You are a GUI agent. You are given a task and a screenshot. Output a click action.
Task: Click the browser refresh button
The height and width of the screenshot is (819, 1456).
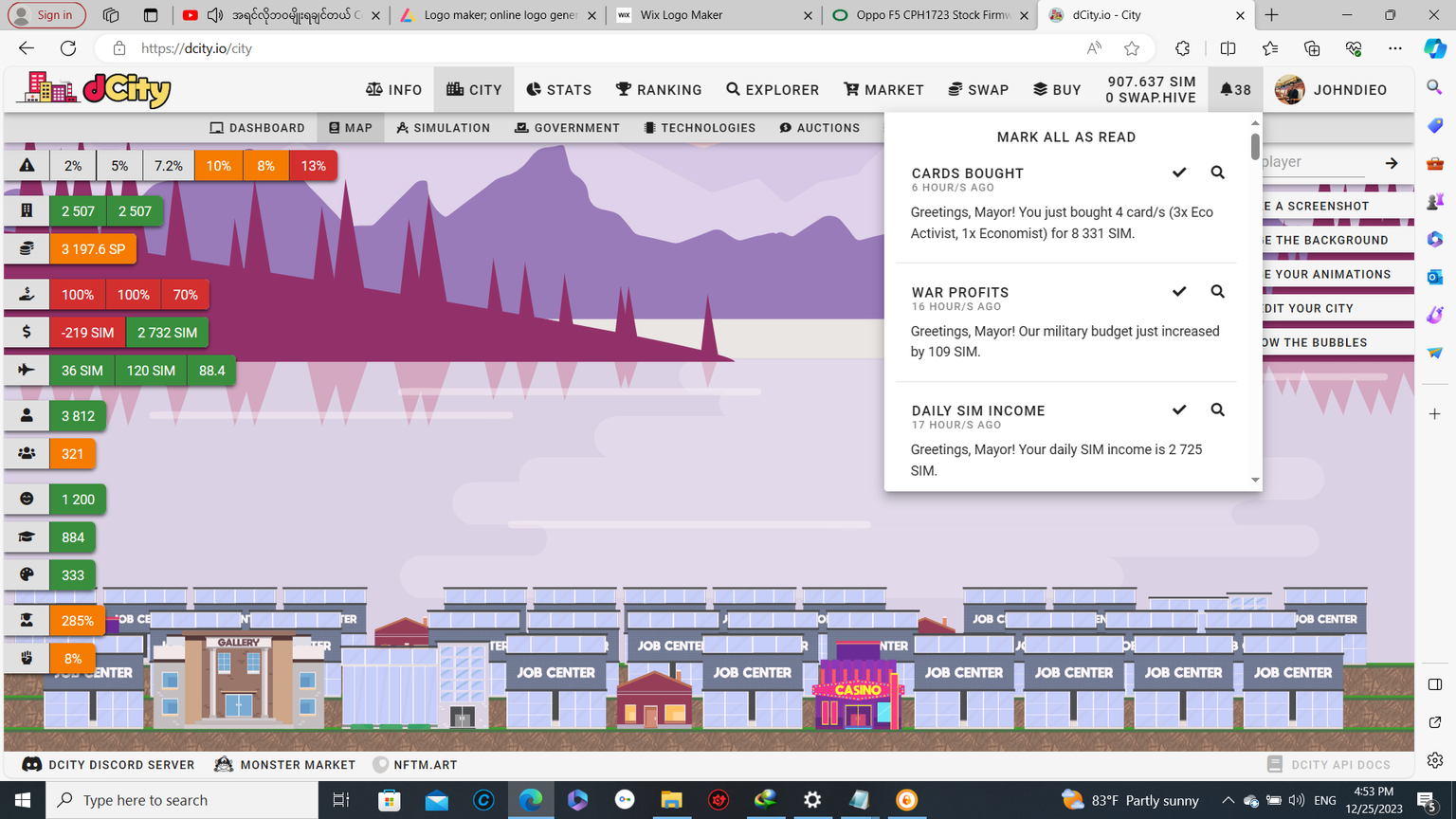coord(68,48)
